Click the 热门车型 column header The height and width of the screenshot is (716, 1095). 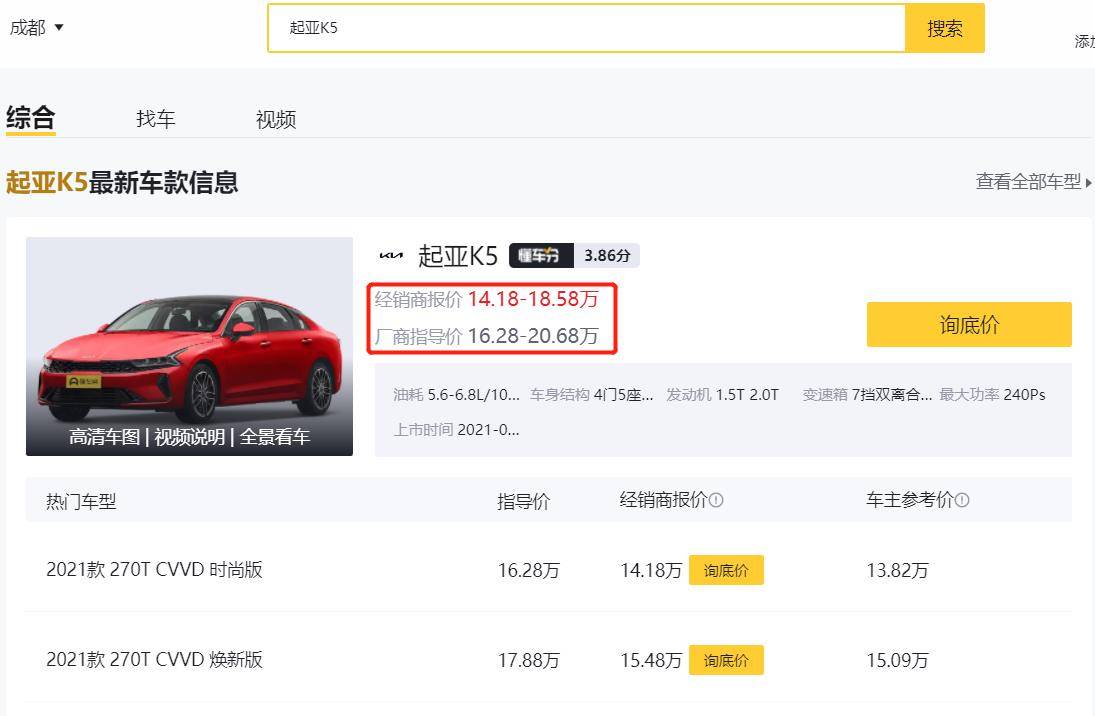pos(81,502)
